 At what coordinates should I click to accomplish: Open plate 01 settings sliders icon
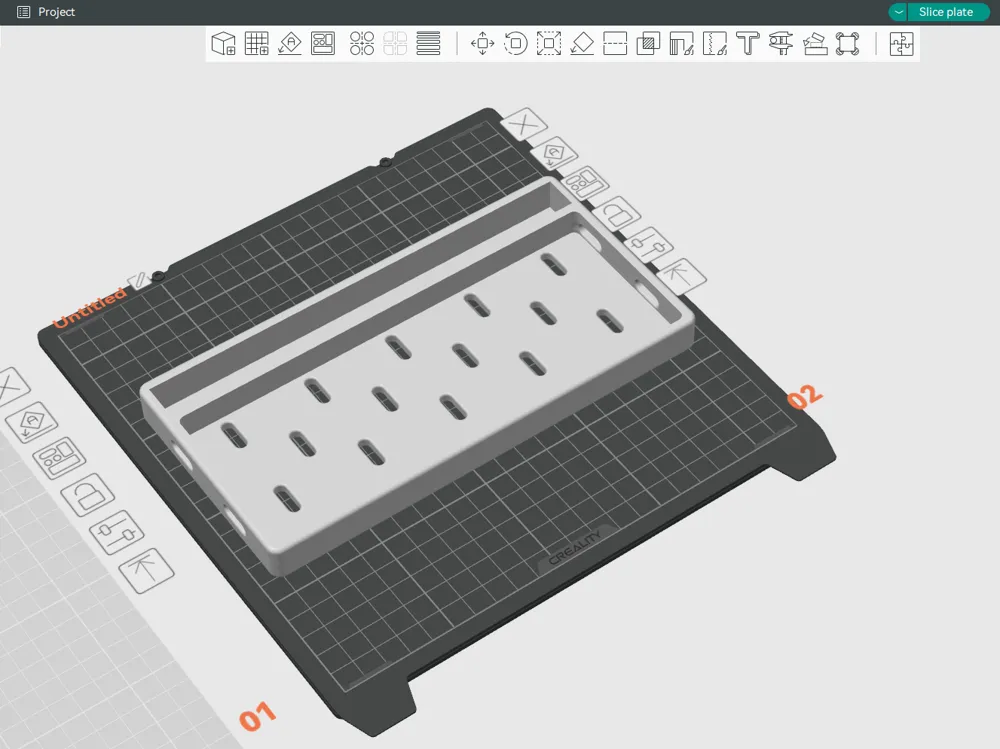117,532
